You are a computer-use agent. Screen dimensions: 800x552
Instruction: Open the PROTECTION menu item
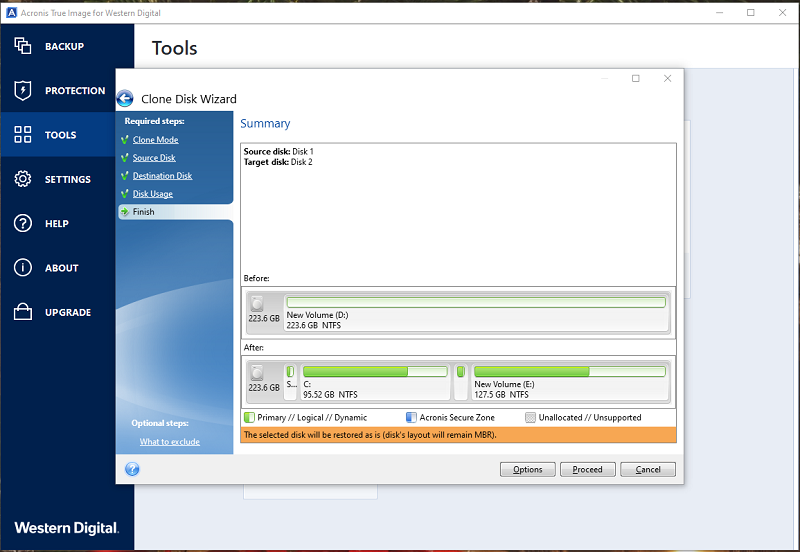(75, 91)
